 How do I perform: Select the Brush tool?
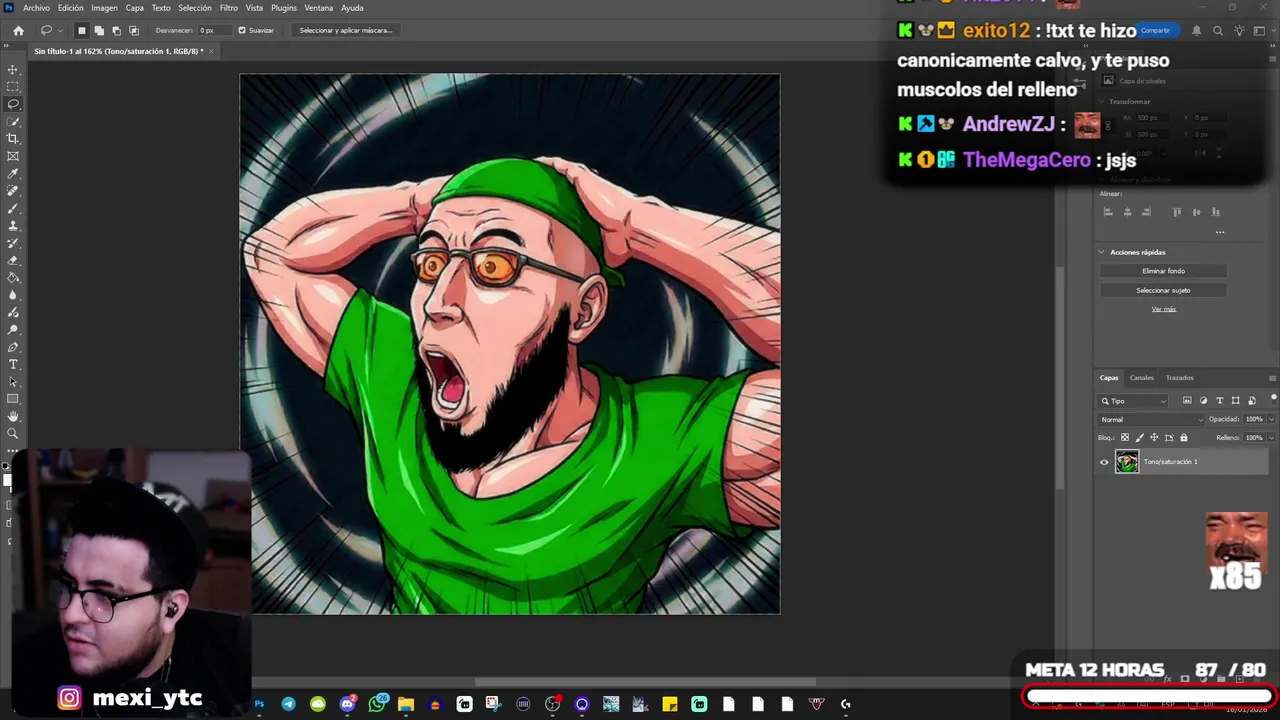click(x=13, y=208)
